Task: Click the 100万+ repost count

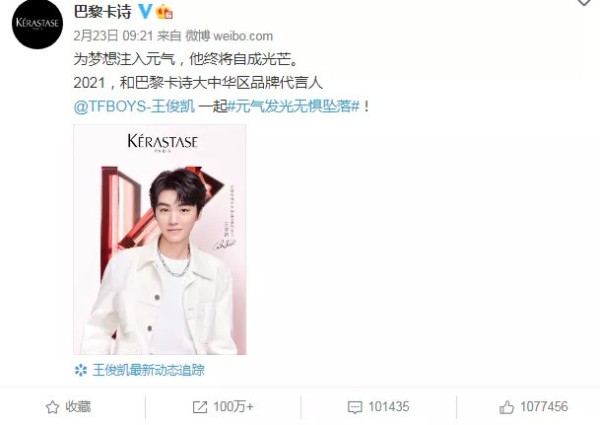Action: point(233,407)
